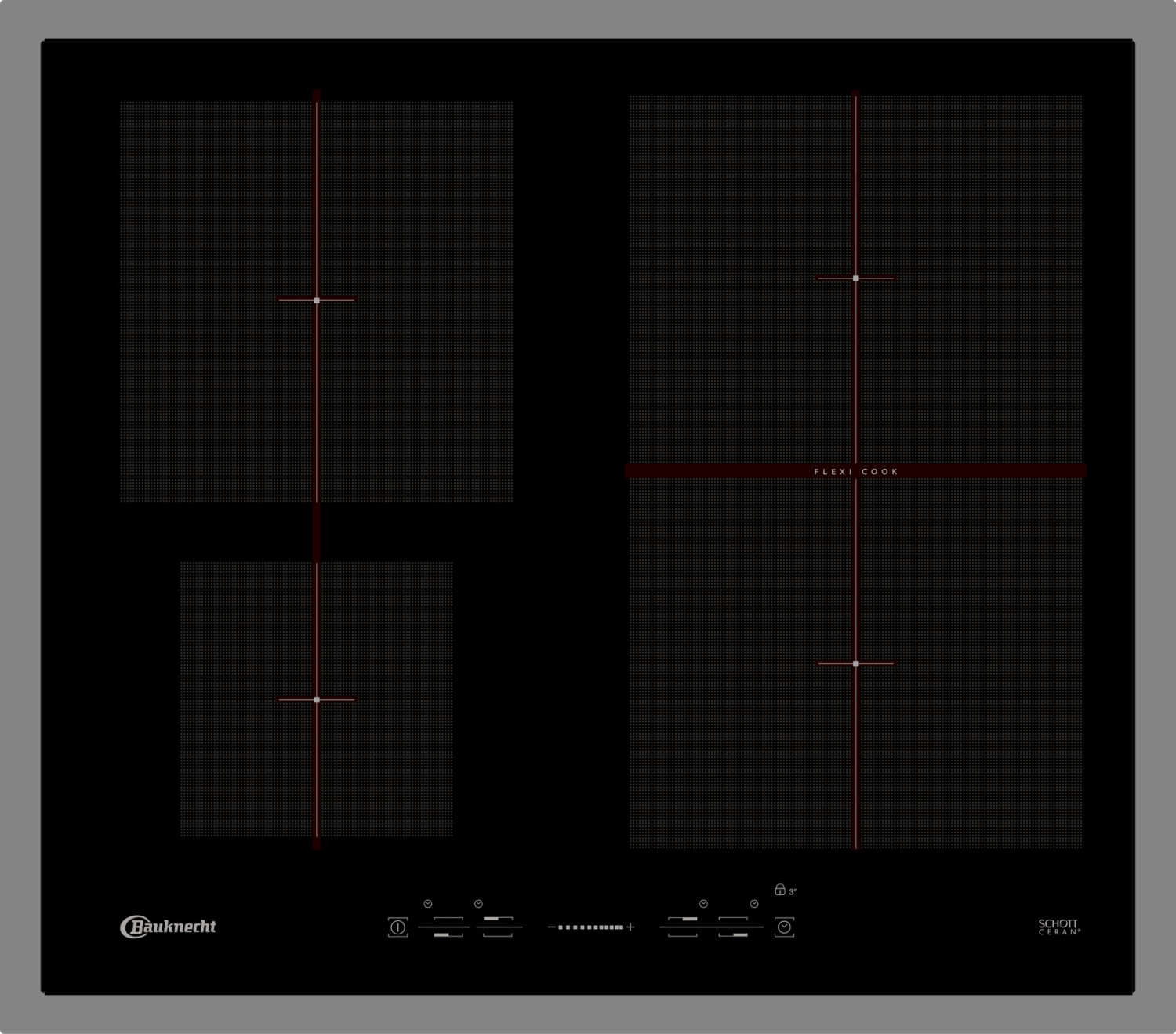Select the rear-right flexi zone selector
1176x1034 pixels.
(x=684, y=927)
